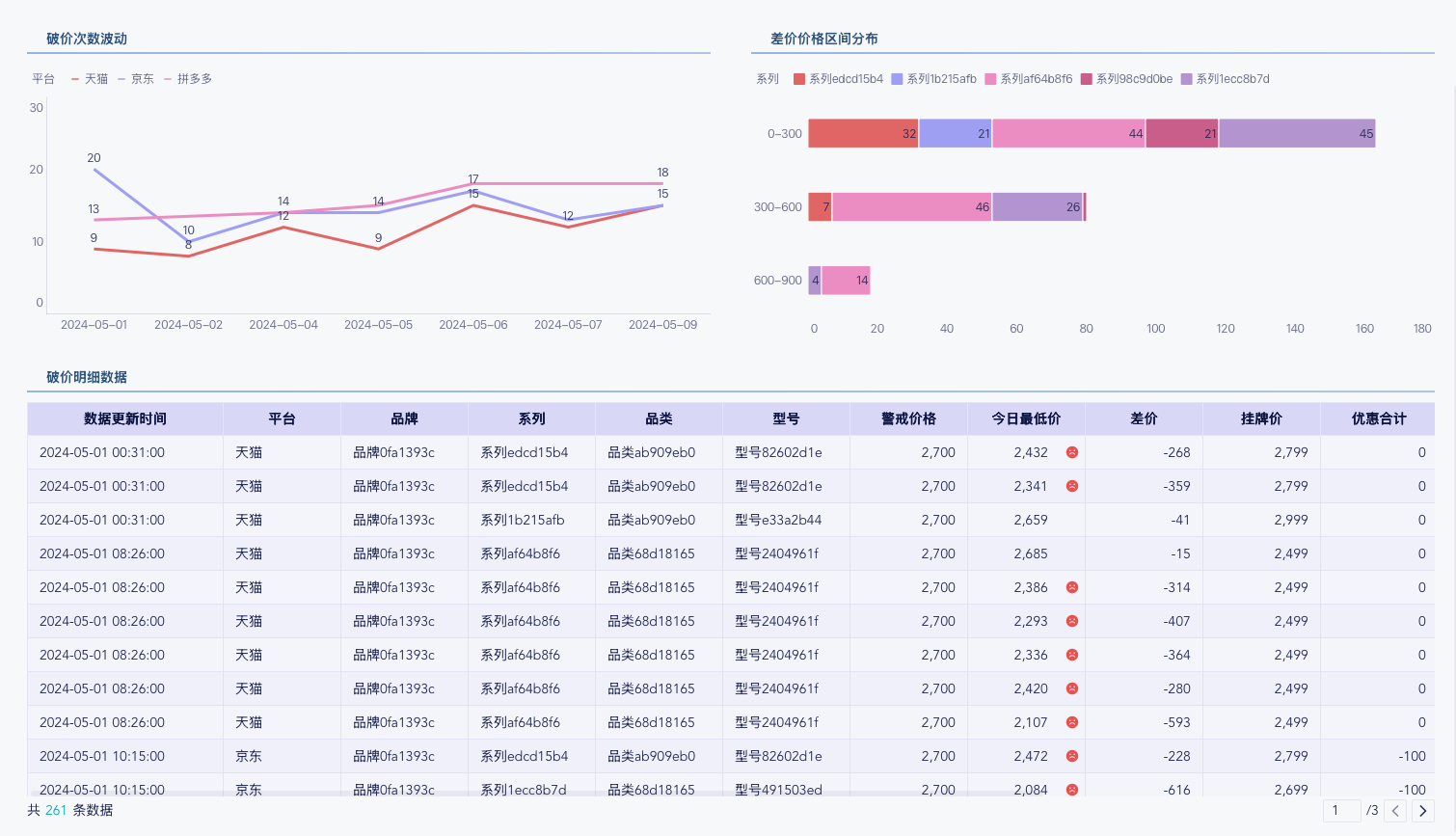This screenshot has height=836, width=1456.
Task: Click the red alert icon beside price 2,293
Action: (1071, 621)
